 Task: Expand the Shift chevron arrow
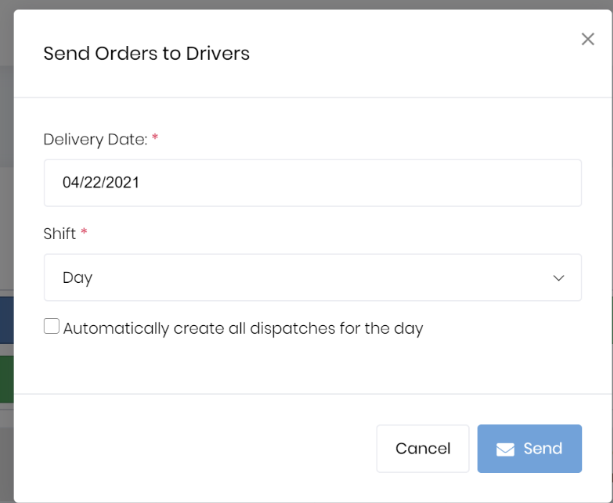tap(558, 278)
